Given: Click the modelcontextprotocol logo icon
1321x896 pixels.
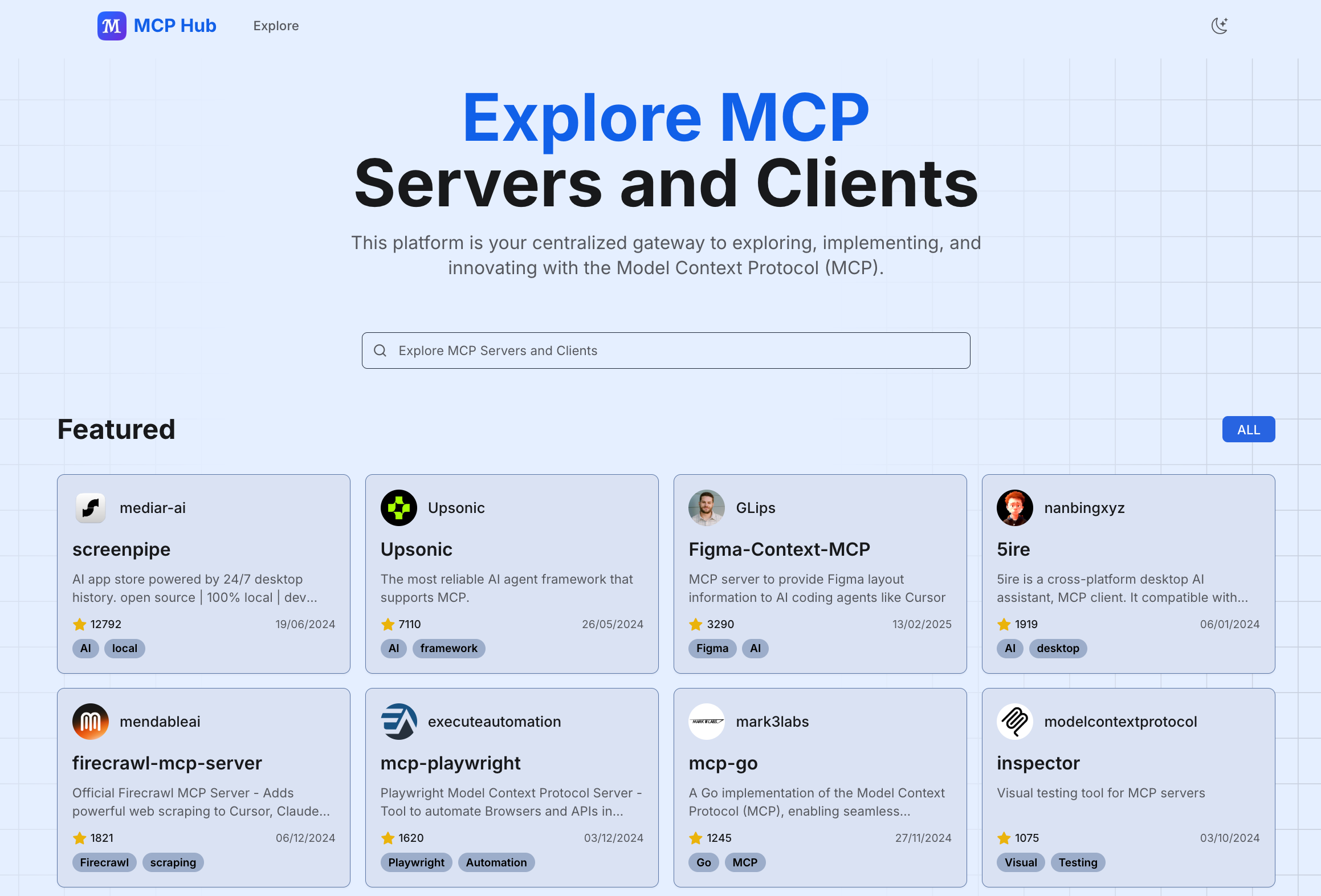Looking at the screenshot, I should 1014,722.
